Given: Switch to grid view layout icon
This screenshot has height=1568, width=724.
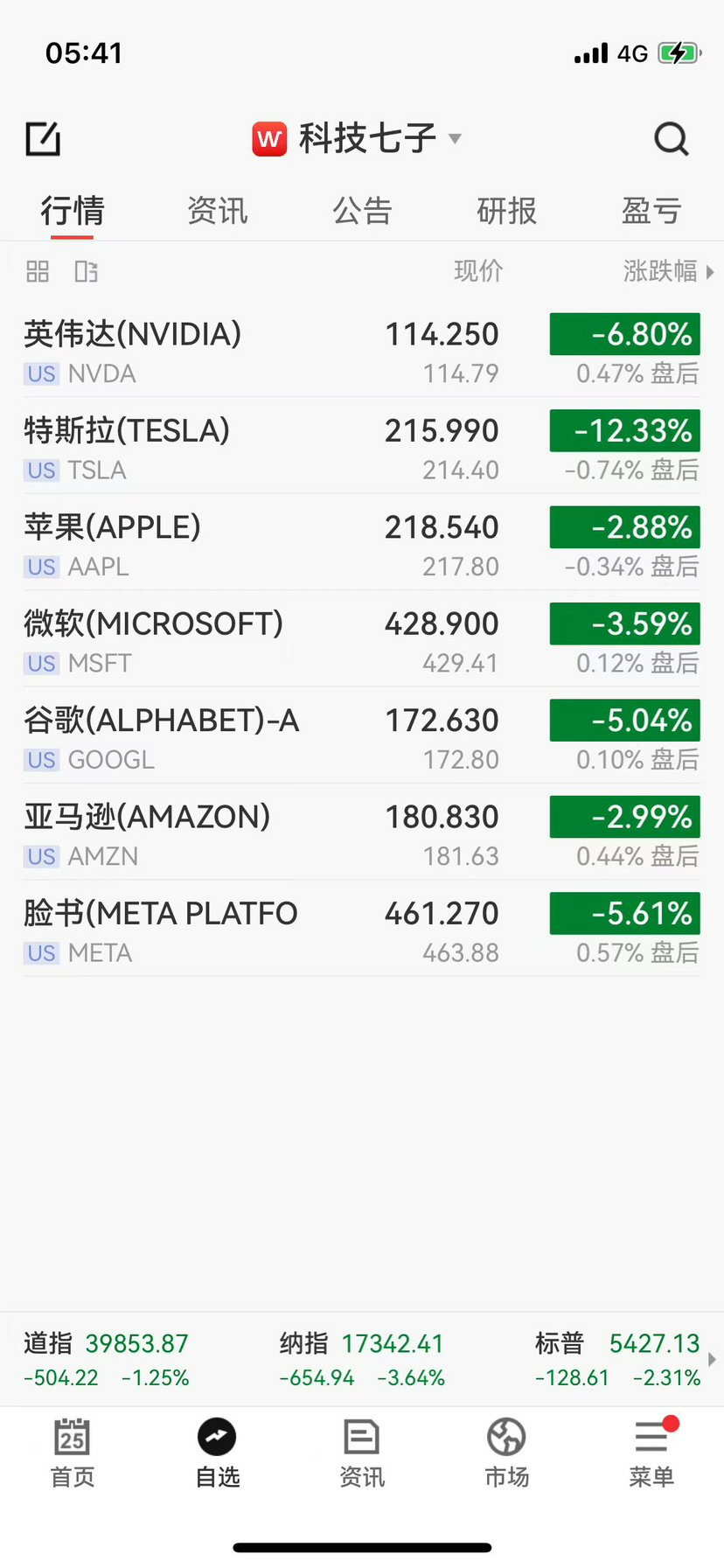Looking at the screenshot, I should [x=38, y=272].
